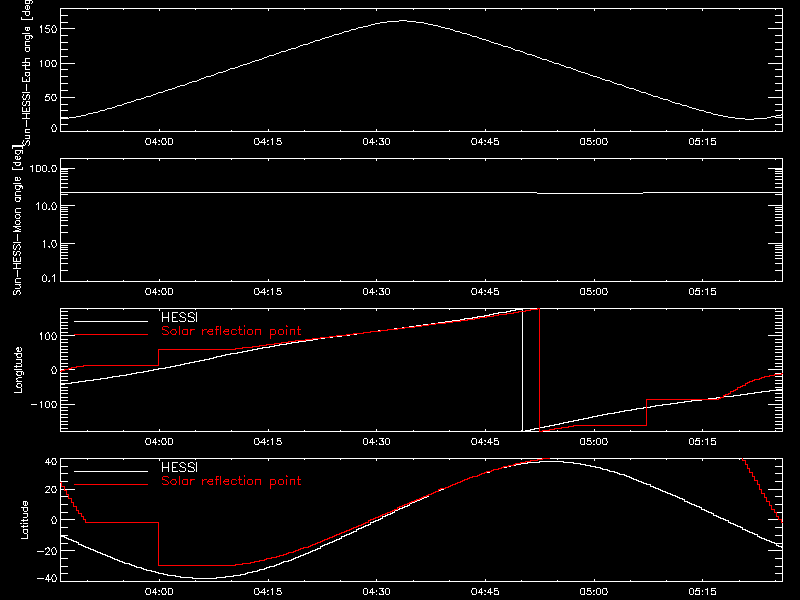Click 04:00 under the Moon angle plot
The image size is (800, 600).
(159, 292)
